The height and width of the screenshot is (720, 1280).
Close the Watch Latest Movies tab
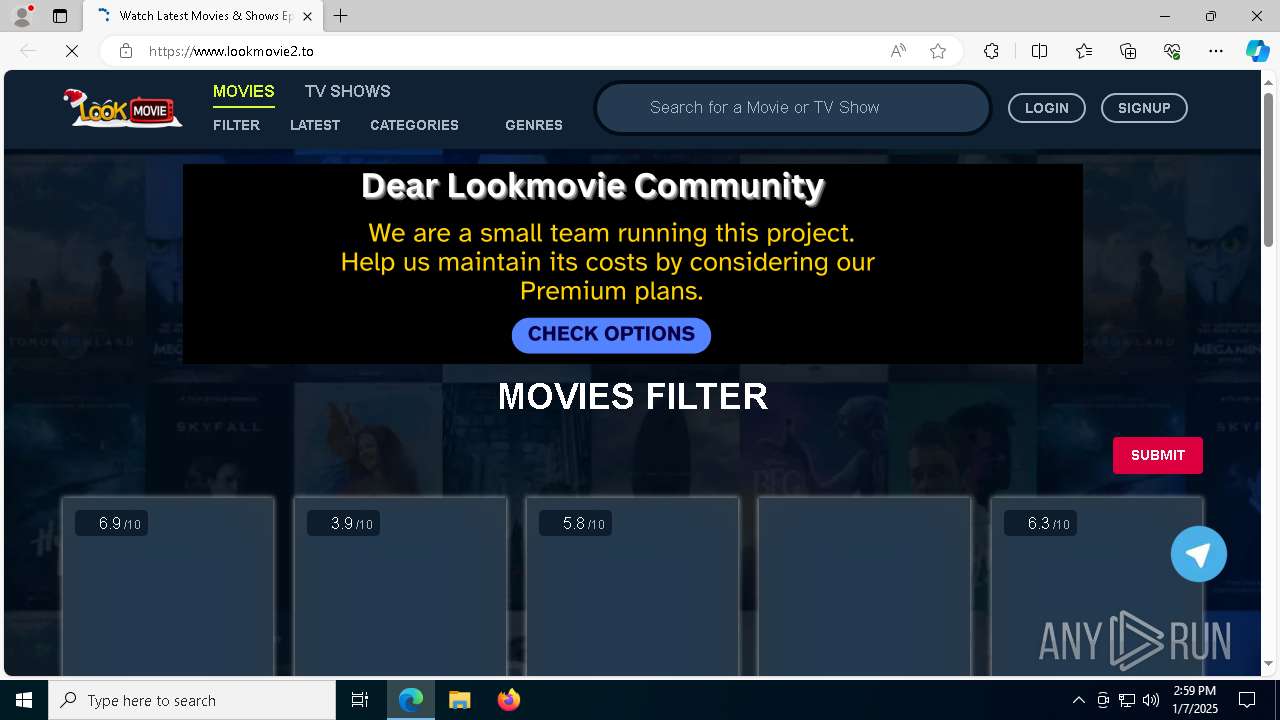(308, 16)
